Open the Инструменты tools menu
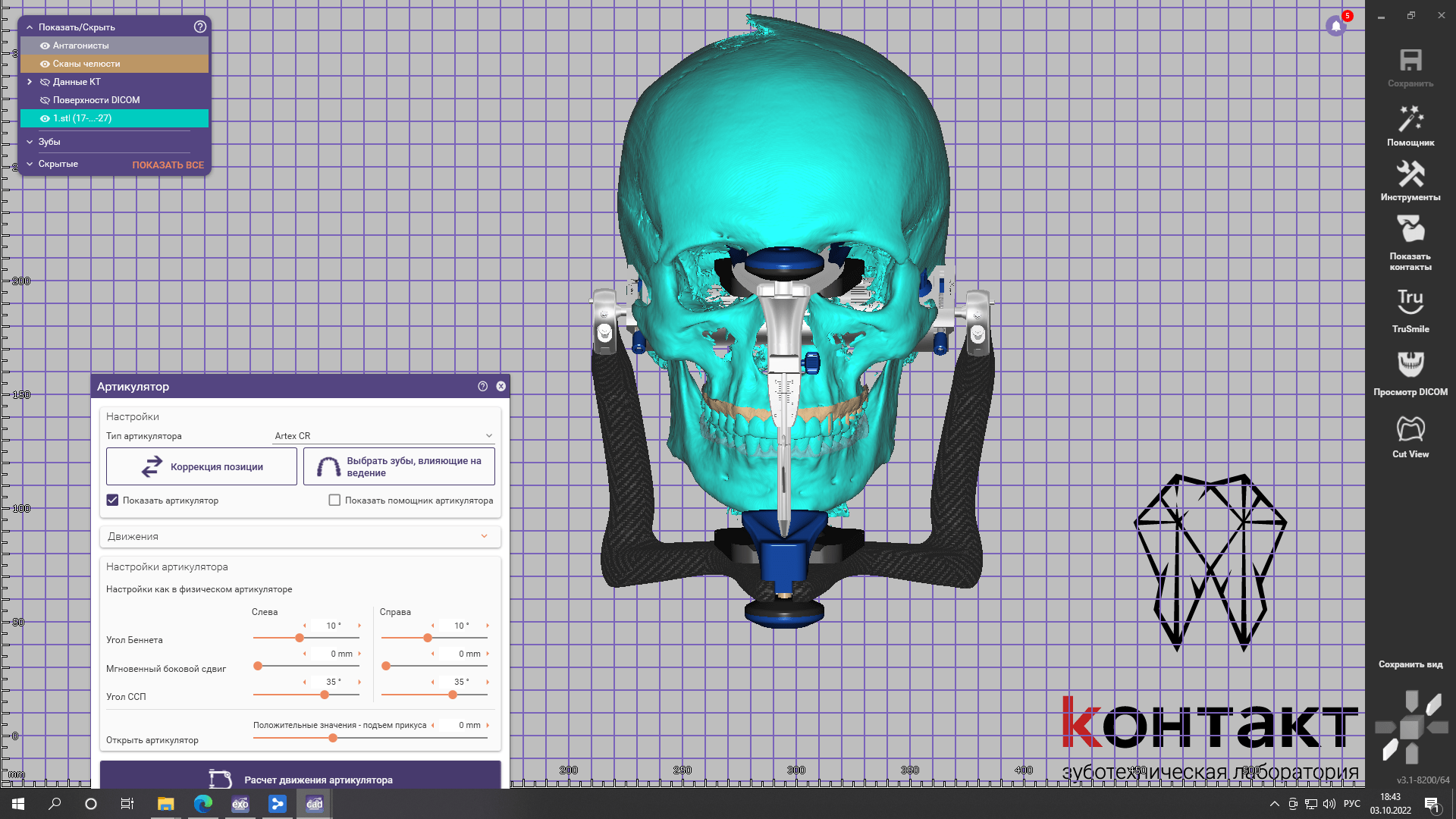This screenshot has width=1456, height=819. pos(1410,180)
